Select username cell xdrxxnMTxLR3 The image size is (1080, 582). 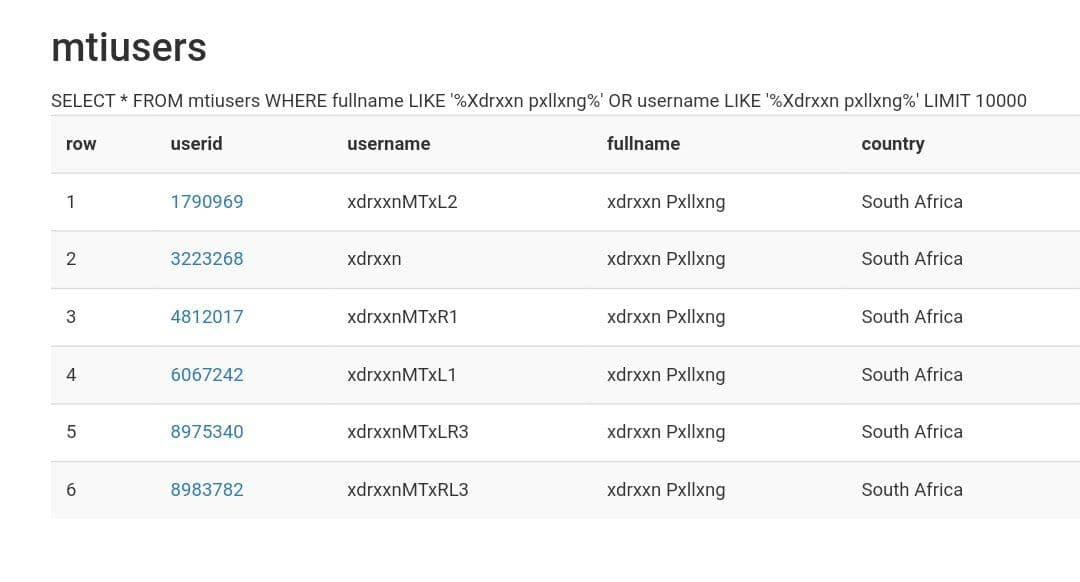click(x=407, y=432)
